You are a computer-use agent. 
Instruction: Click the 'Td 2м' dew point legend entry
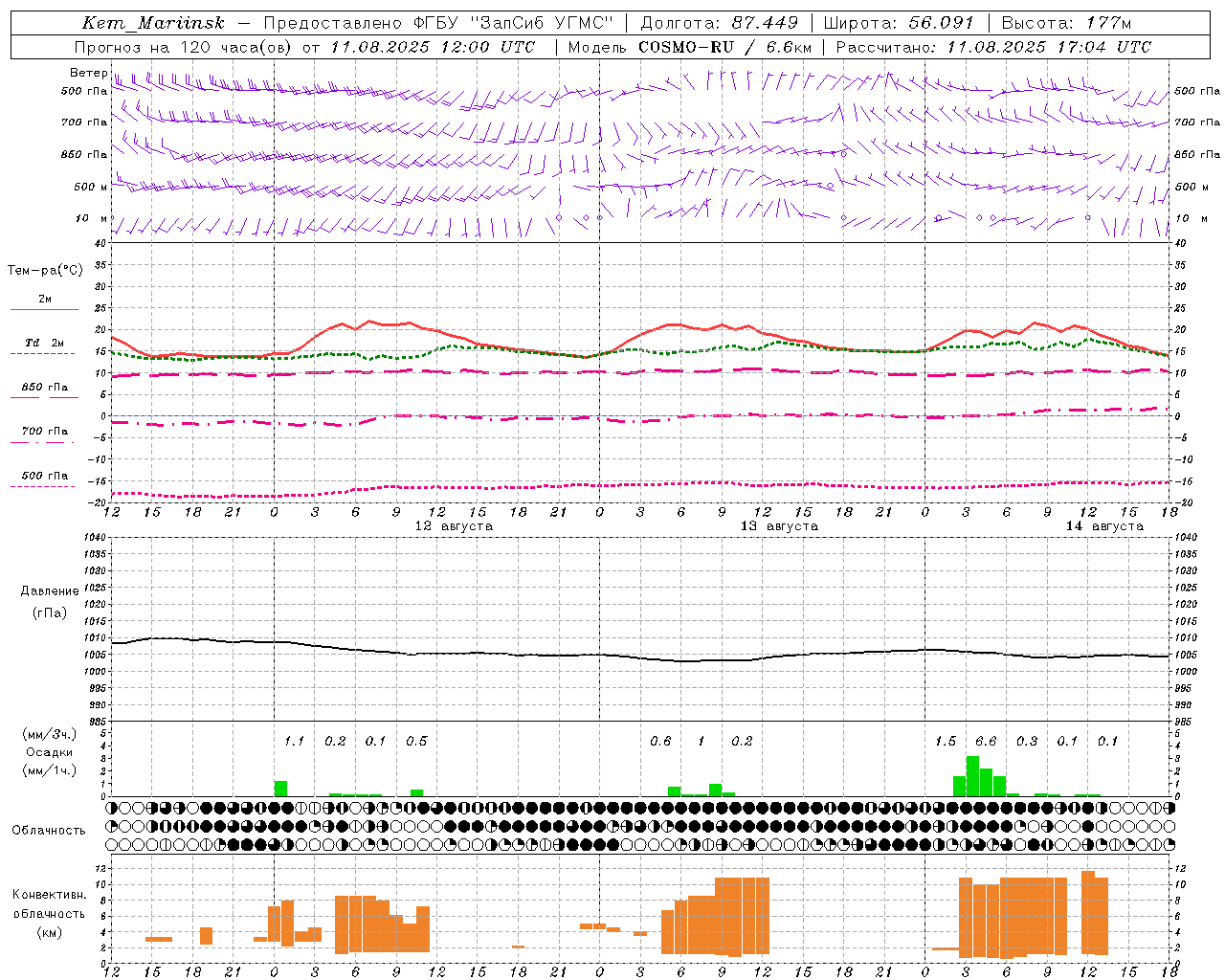pos(44,343)
